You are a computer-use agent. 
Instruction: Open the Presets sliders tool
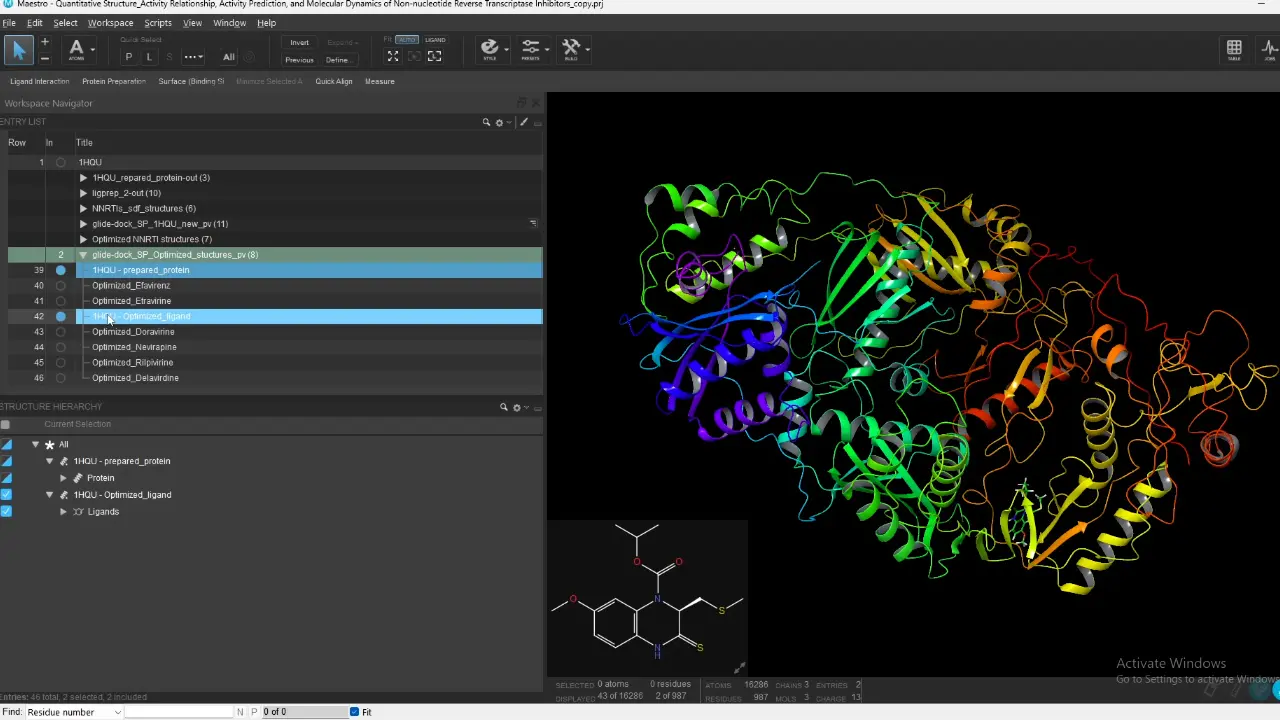[531, 49]
